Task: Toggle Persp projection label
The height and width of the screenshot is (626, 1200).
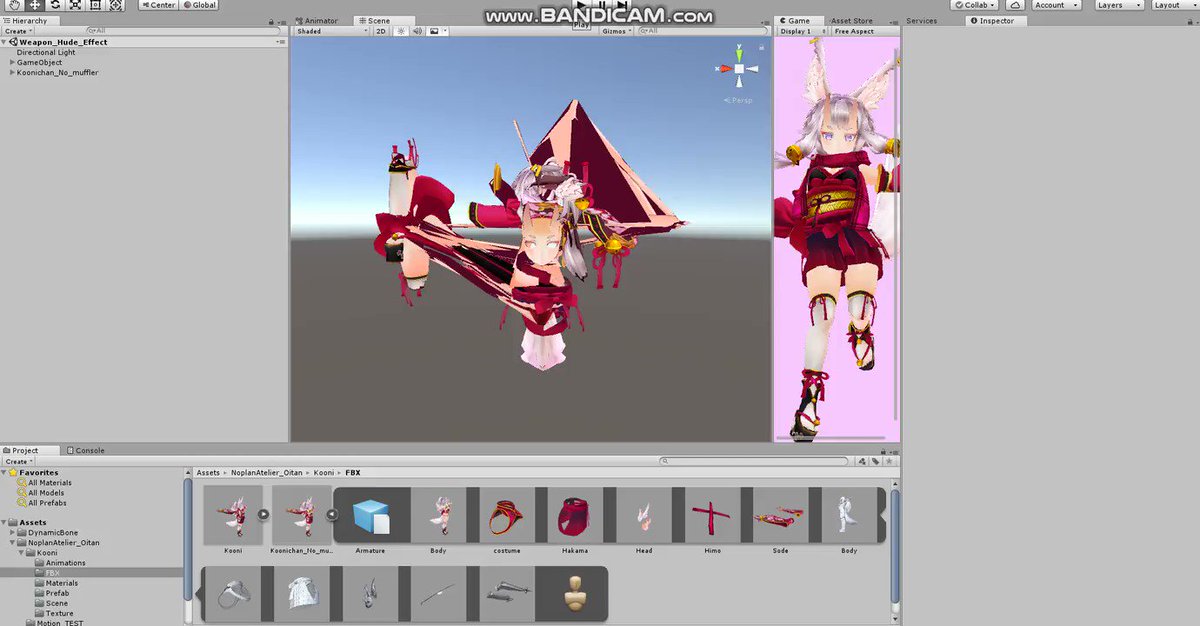Action: pyautogui.click(x=739, y=100)
